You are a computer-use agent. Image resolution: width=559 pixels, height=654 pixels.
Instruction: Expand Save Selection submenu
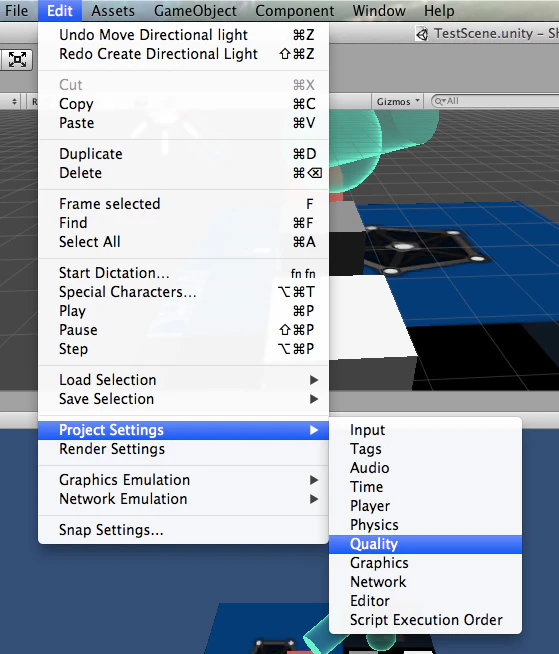tap(184, 399)
